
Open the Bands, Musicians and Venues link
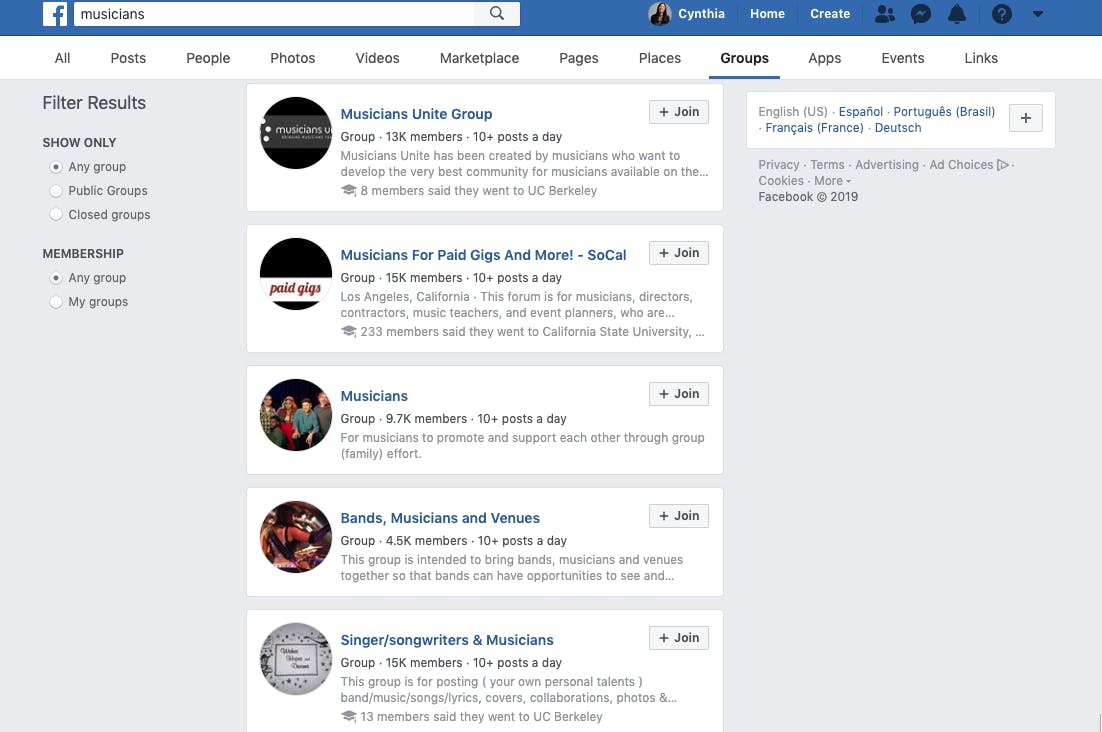[440, 518]
